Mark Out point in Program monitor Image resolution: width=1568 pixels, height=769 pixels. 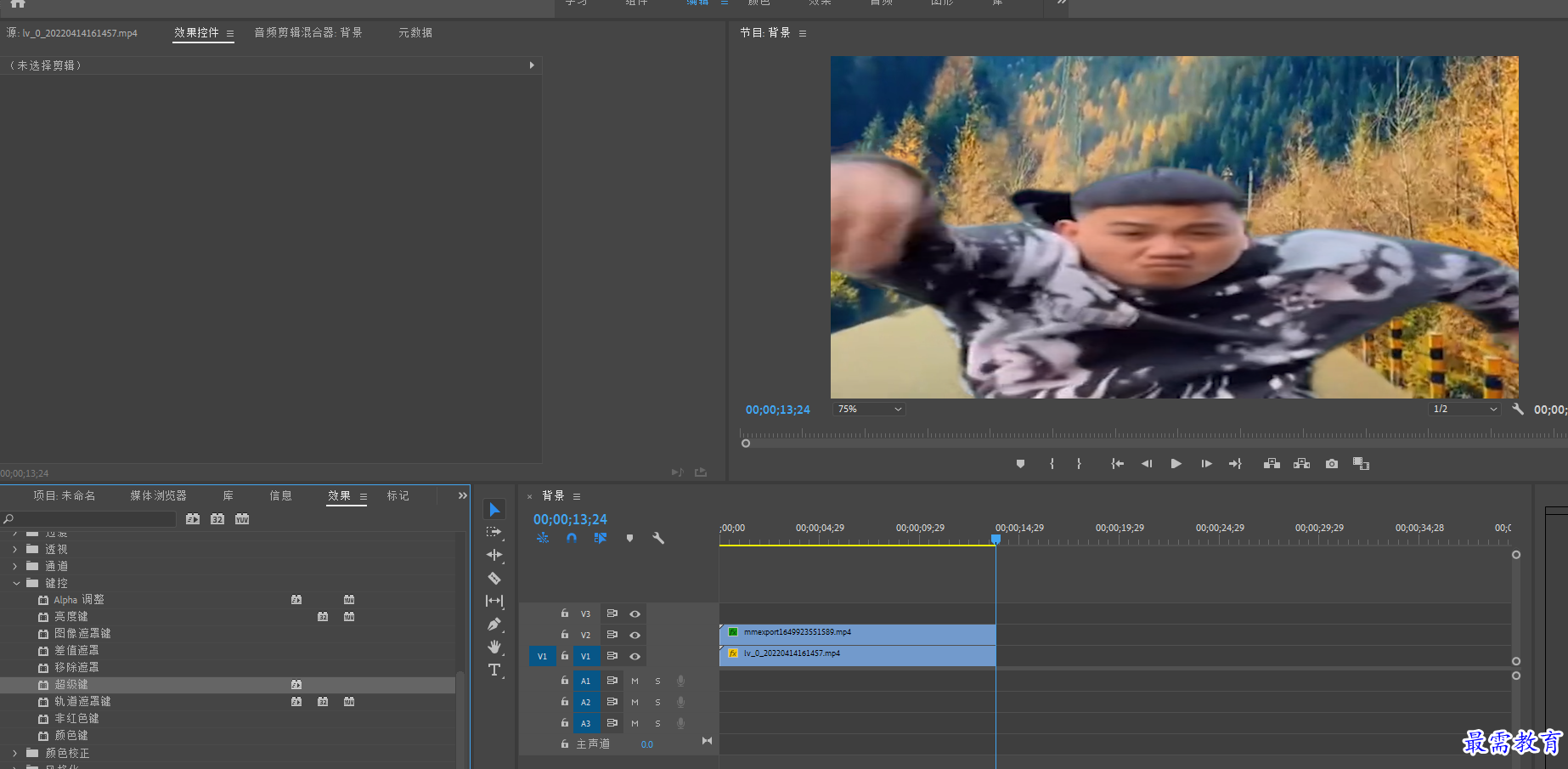1079,464
